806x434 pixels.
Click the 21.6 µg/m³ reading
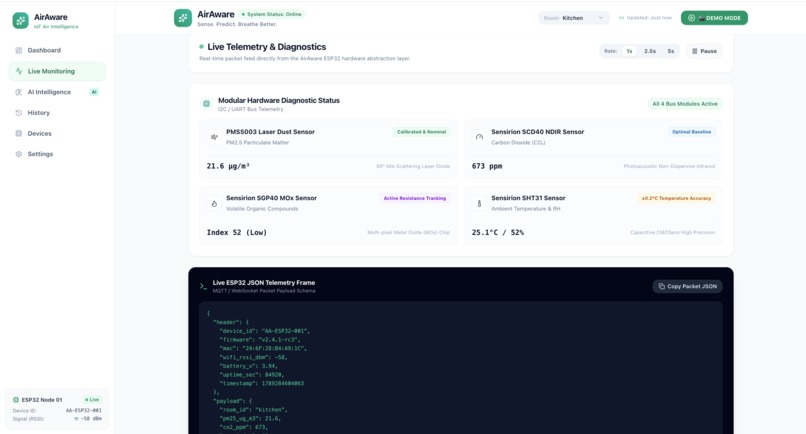[x=228, y=166]
